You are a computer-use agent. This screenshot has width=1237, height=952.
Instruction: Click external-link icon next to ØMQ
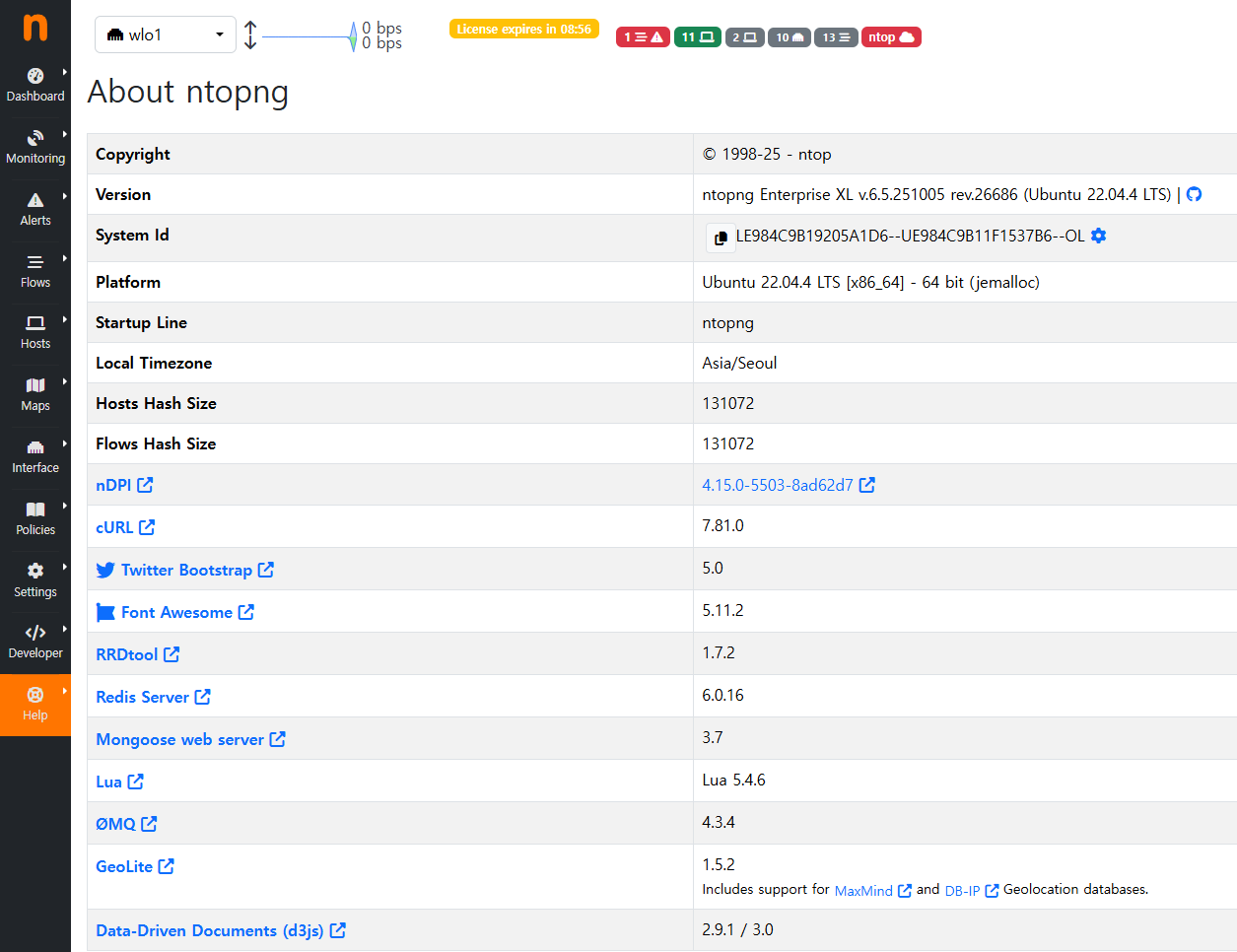click(150, 824)
